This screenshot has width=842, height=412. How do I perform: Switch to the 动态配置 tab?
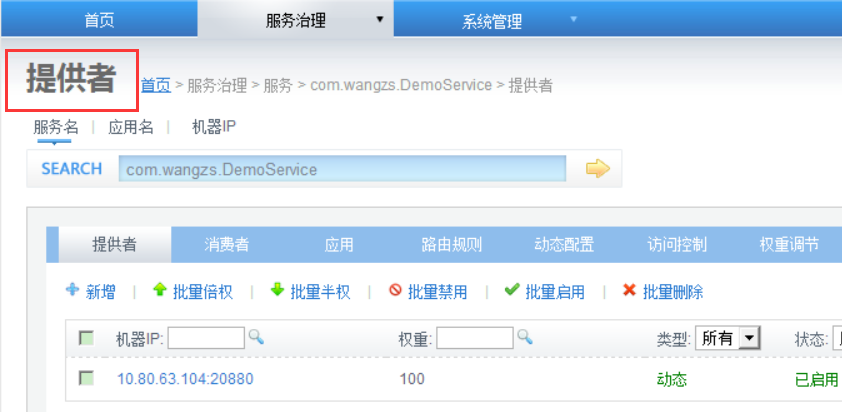click(x=564, y=245)
